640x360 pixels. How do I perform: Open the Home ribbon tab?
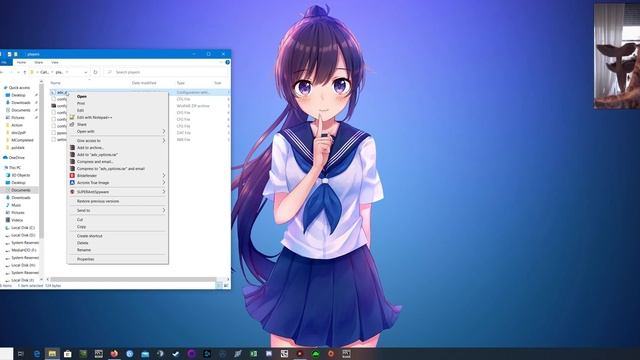[21, 62]
